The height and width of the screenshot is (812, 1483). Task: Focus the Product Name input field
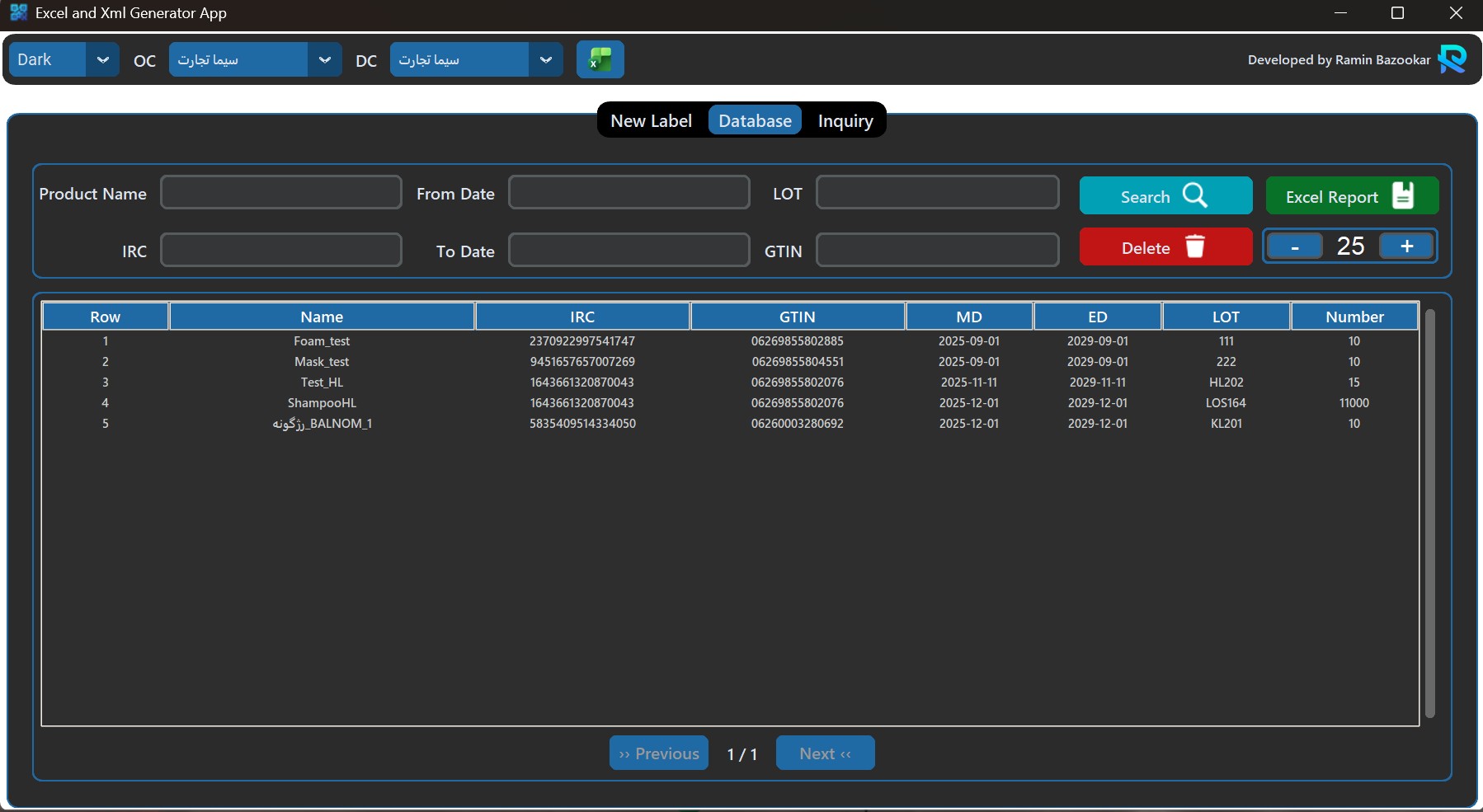coord(280,193)
